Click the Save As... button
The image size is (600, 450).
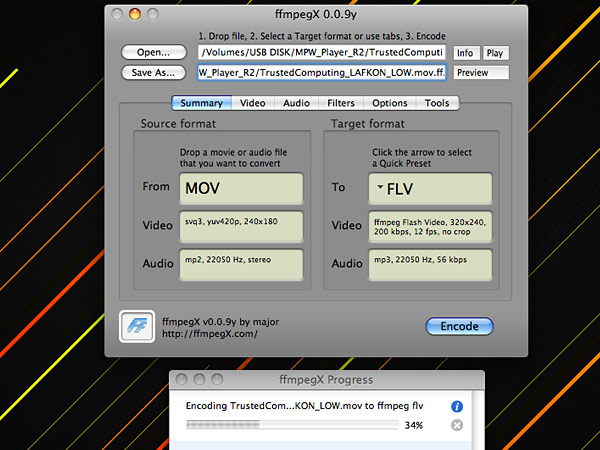[154, 72]
